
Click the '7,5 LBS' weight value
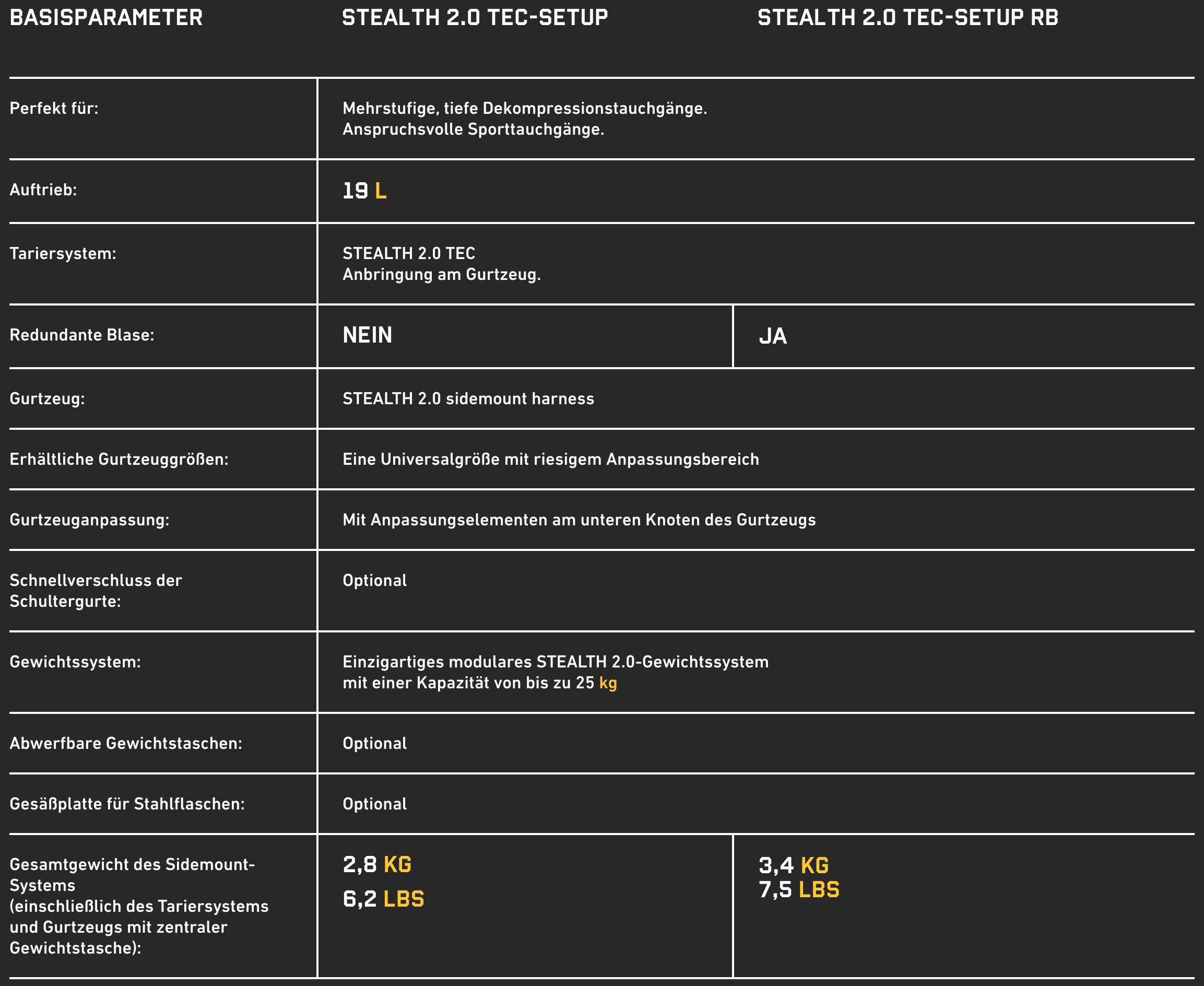coord(799,890)
